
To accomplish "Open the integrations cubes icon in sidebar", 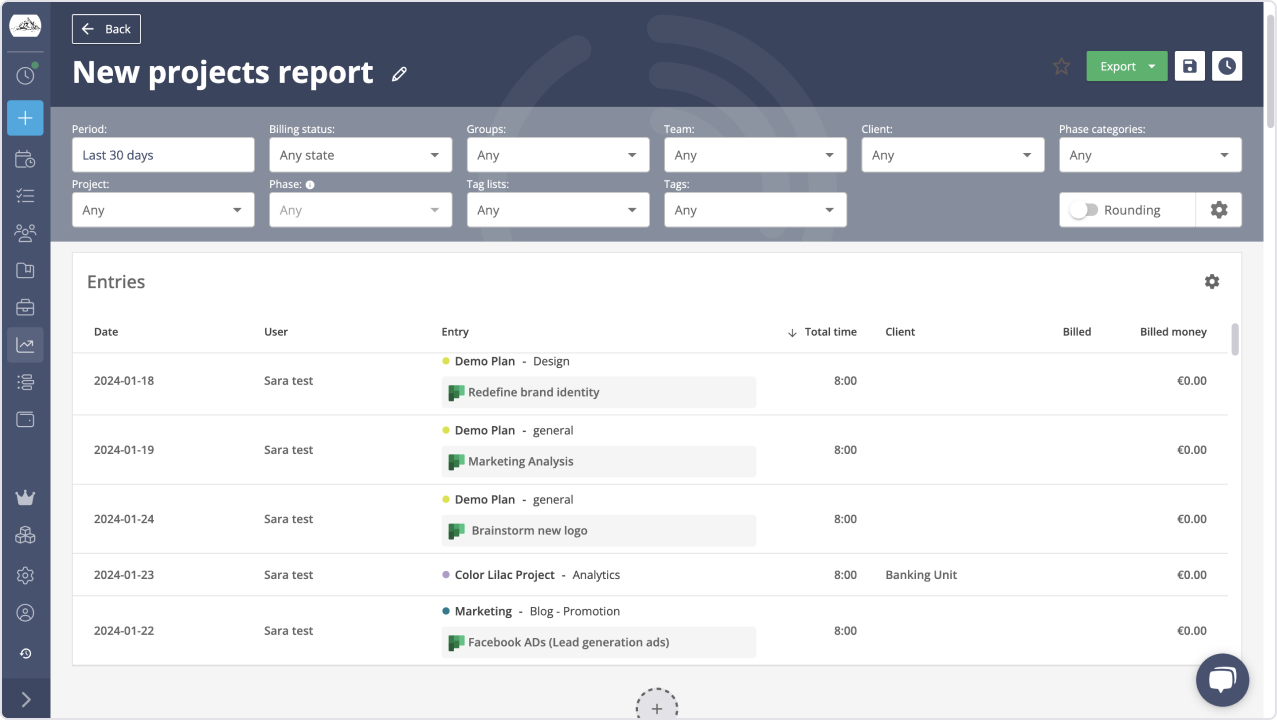I will pyautogui.click(x=25, y=533).
